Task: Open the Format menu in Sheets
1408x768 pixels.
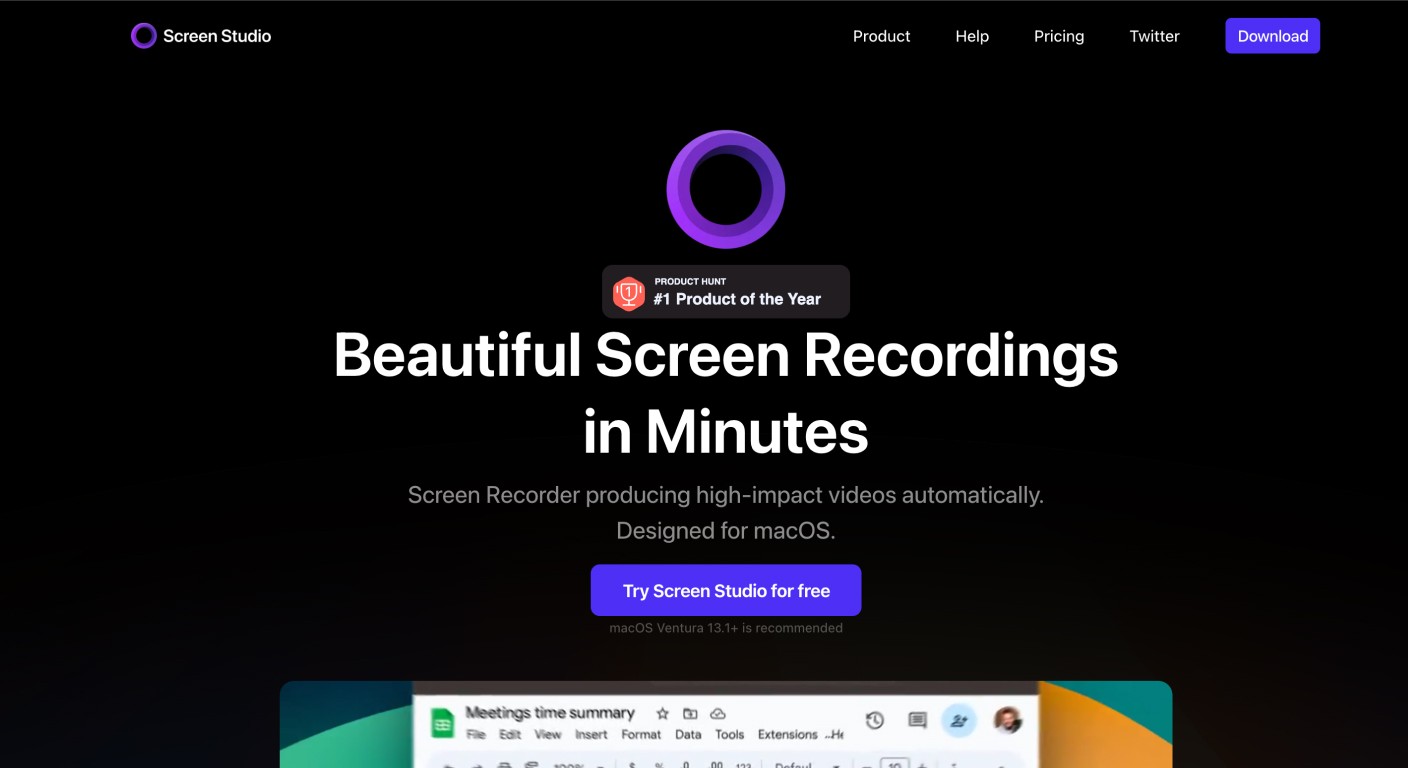Action: coord(642,734)
